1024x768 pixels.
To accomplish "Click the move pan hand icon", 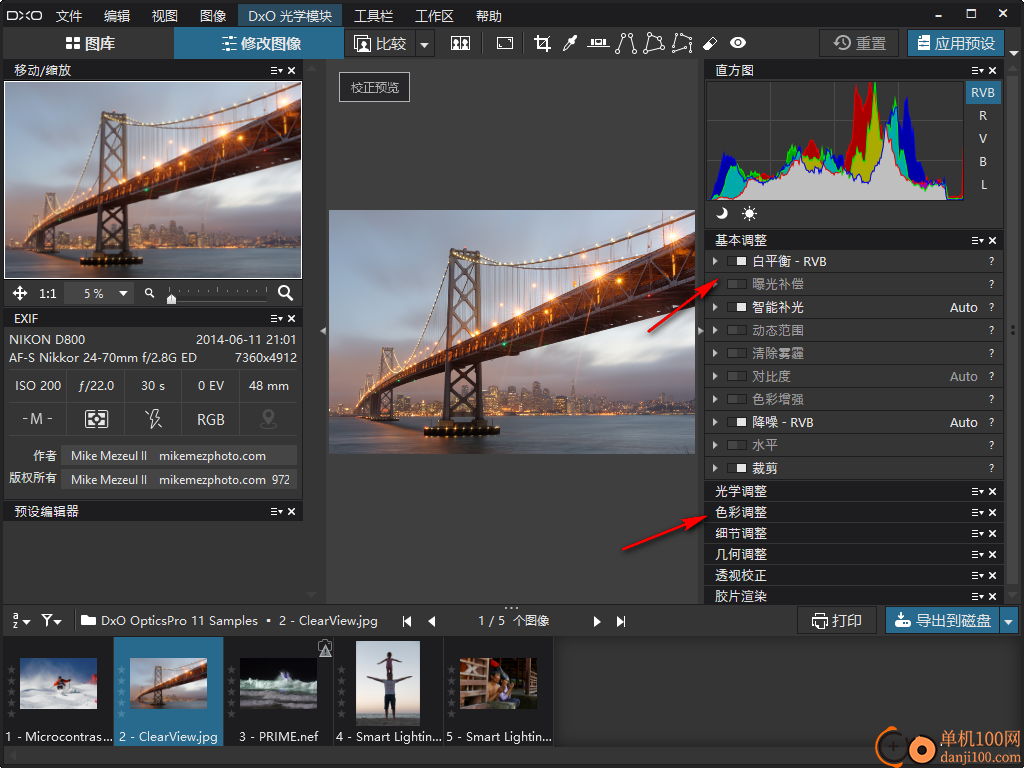I will click(x=20, y=293).
